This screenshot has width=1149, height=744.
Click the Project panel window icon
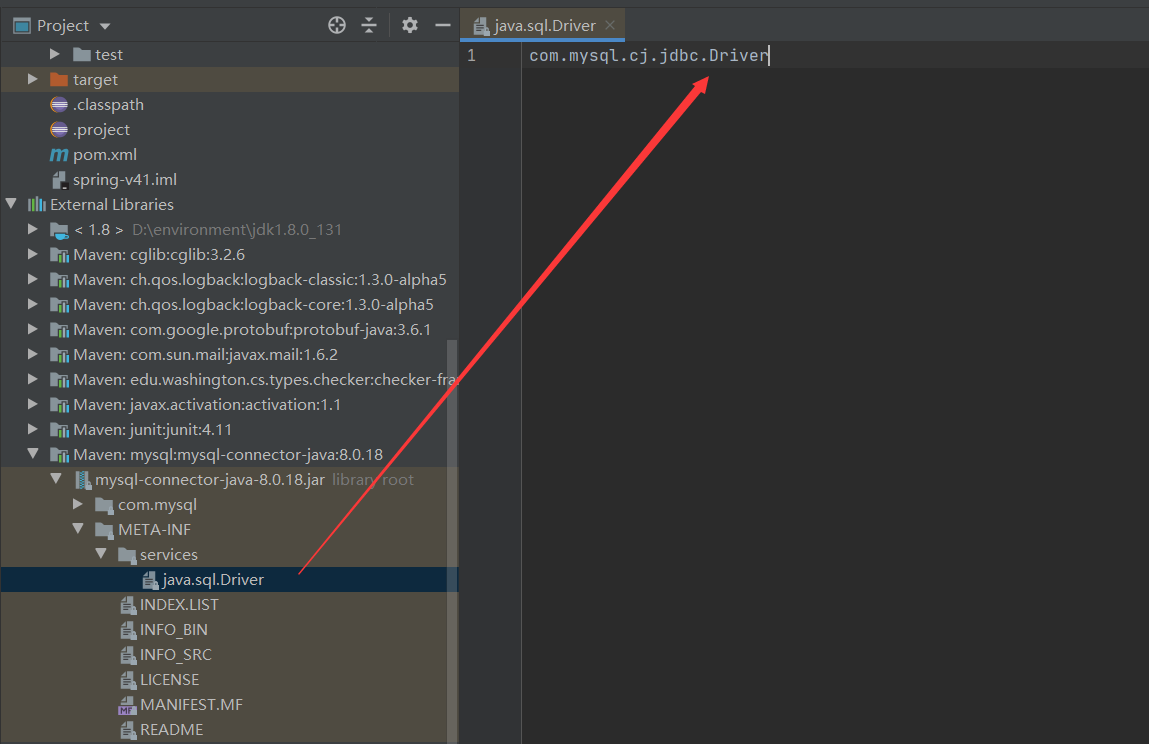[x=22, y=26]
